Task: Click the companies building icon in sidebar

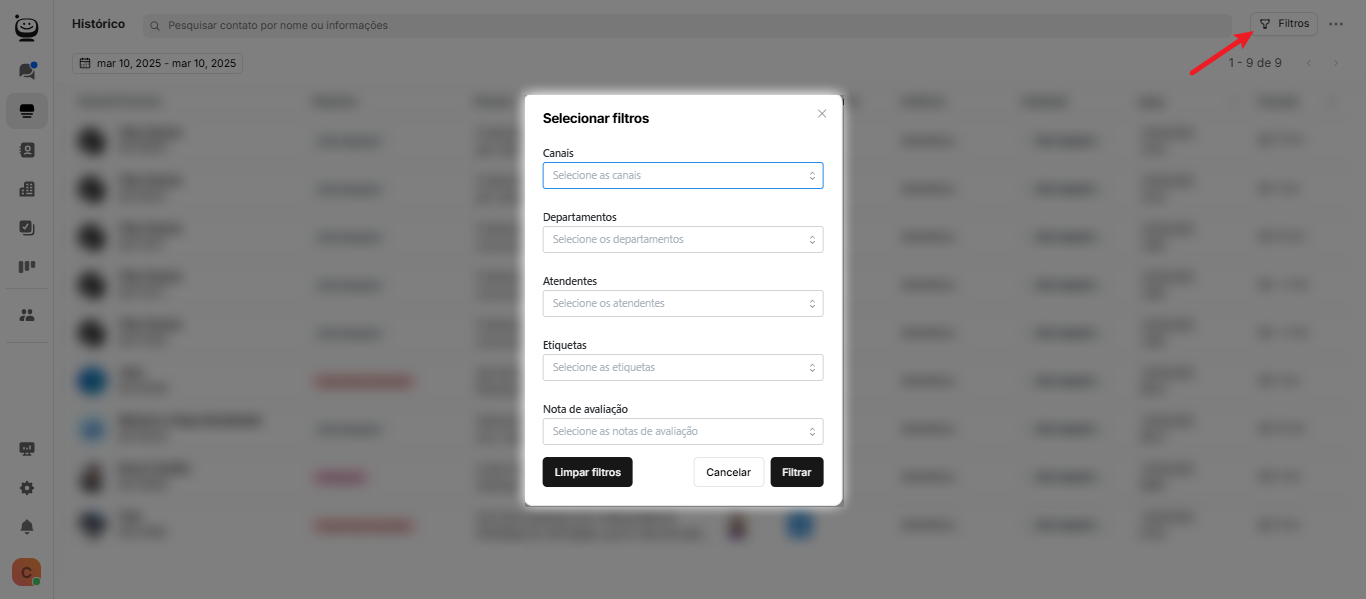Action: click(27, 189)
